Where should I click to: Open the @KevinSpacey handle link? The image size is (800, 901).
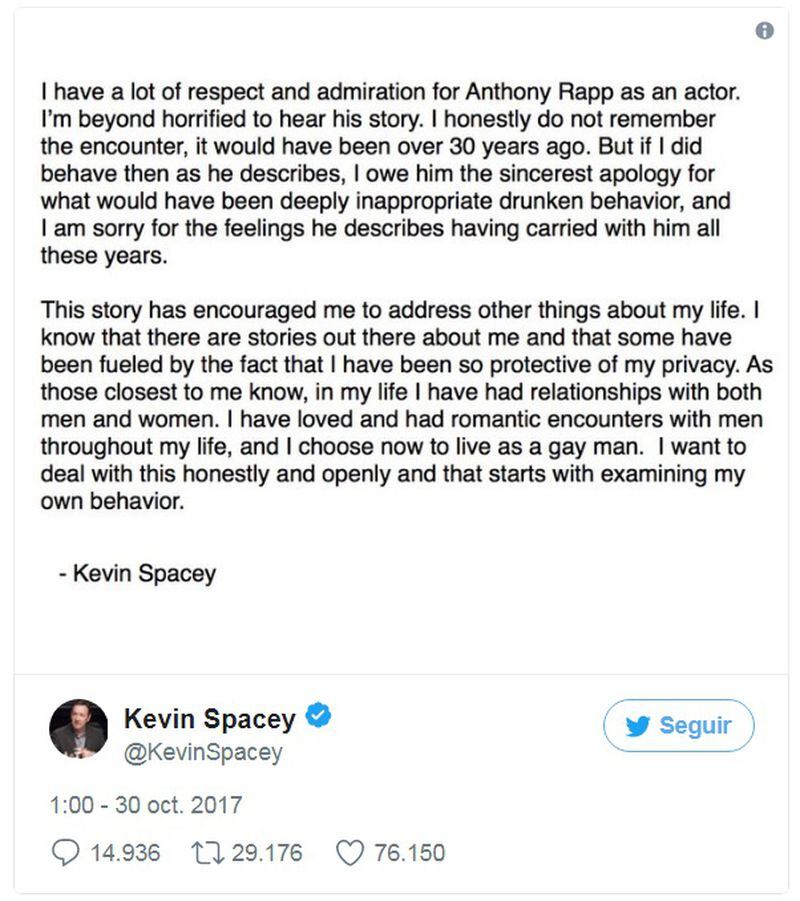203,752
